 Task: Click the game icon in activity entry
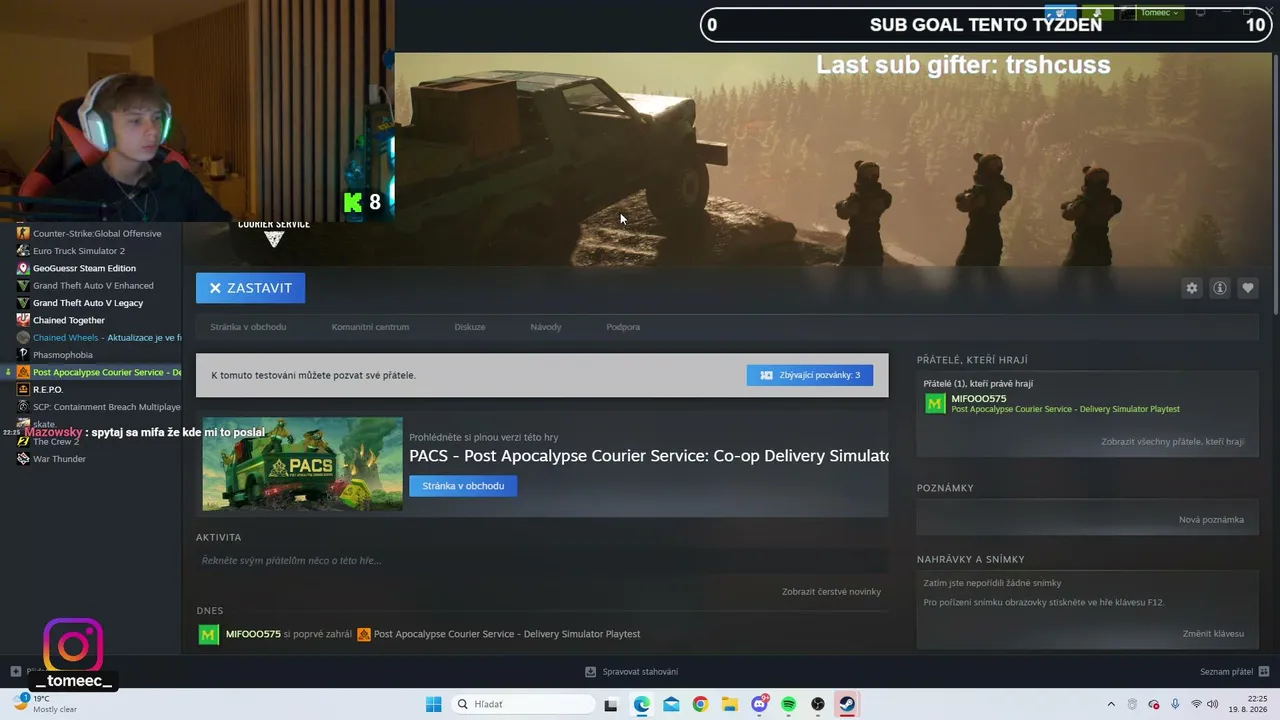[x=364, y=634]
